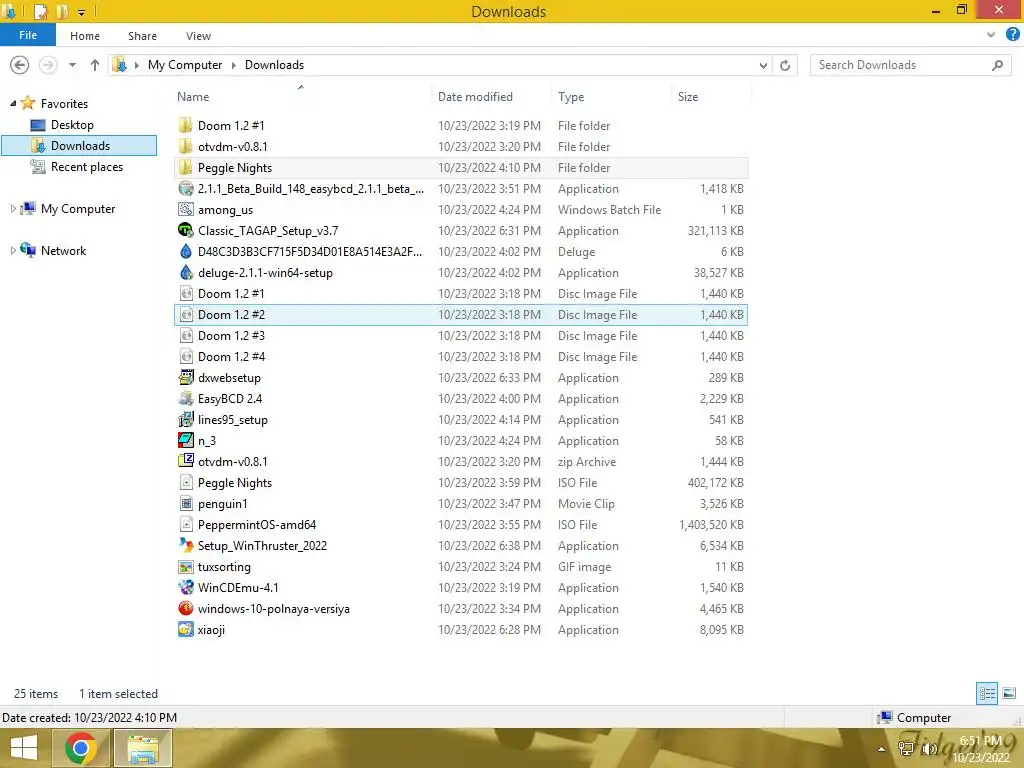Click the windows-10-polnaya-versiya icon
The width and height of the screenshot is (1024, 768).
coord(185,608)
